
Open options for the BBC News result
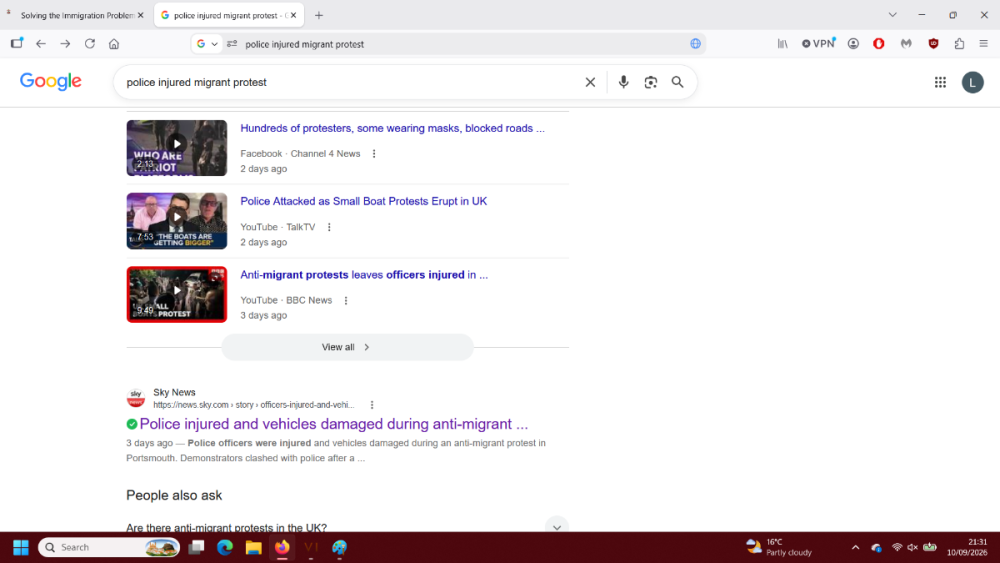(x=346, y=300)
